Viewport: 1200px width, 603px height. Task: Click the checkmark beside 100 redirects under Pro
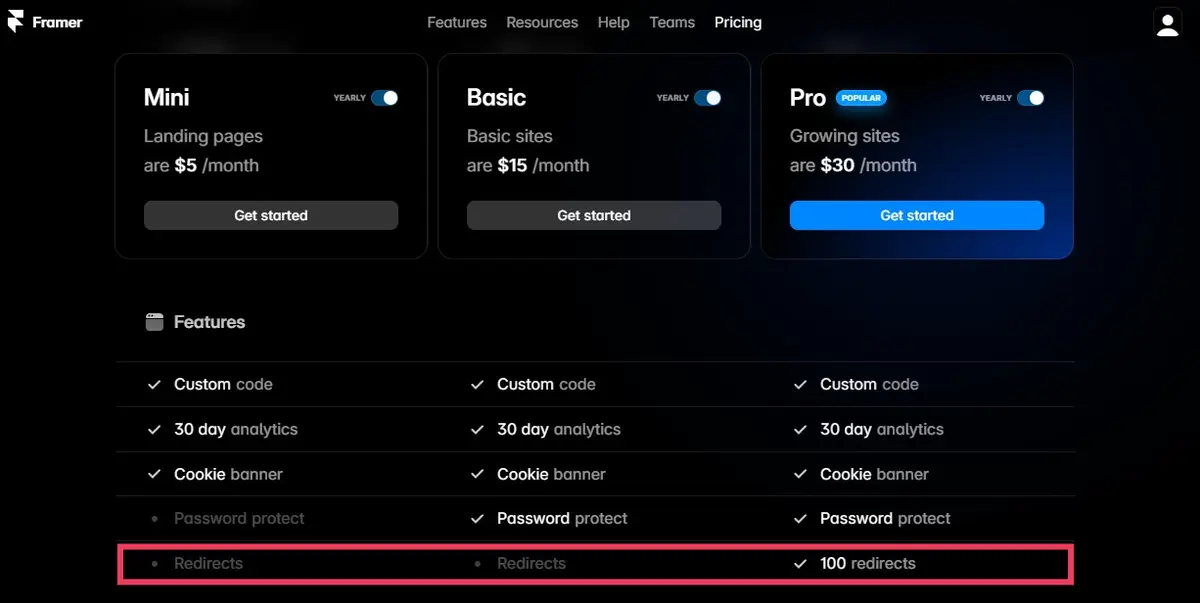[800, 563]
